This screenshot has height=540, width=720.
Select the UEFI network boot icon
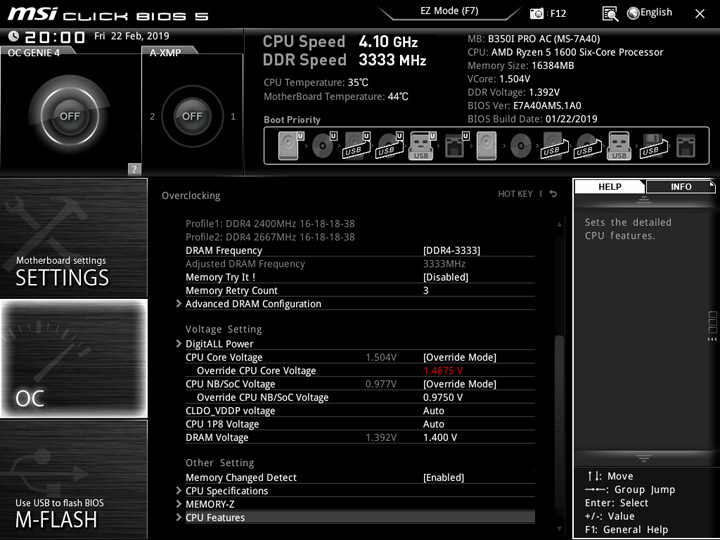[456, 146]
